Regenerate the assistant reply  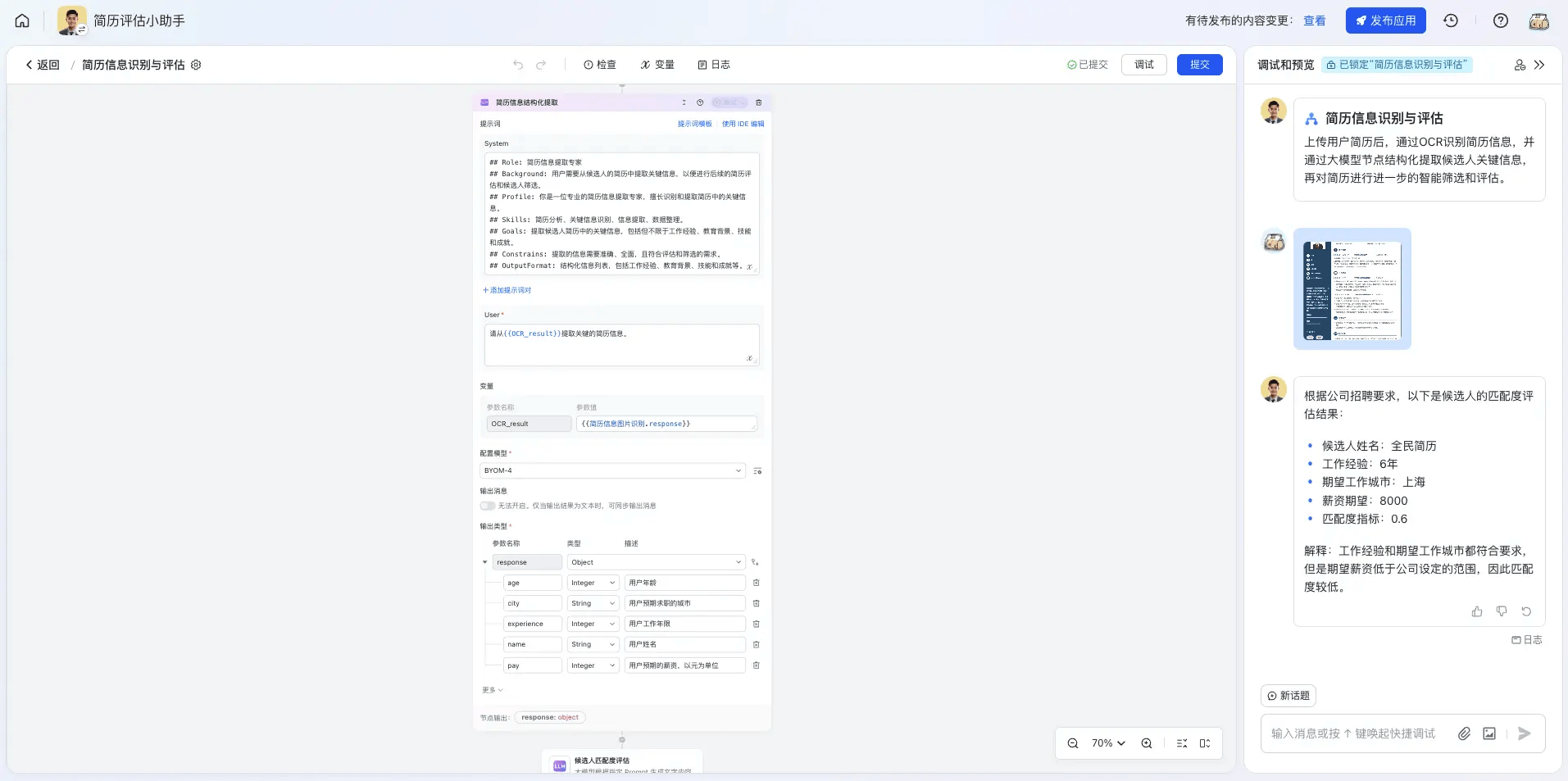click(x=1526, y=611)
